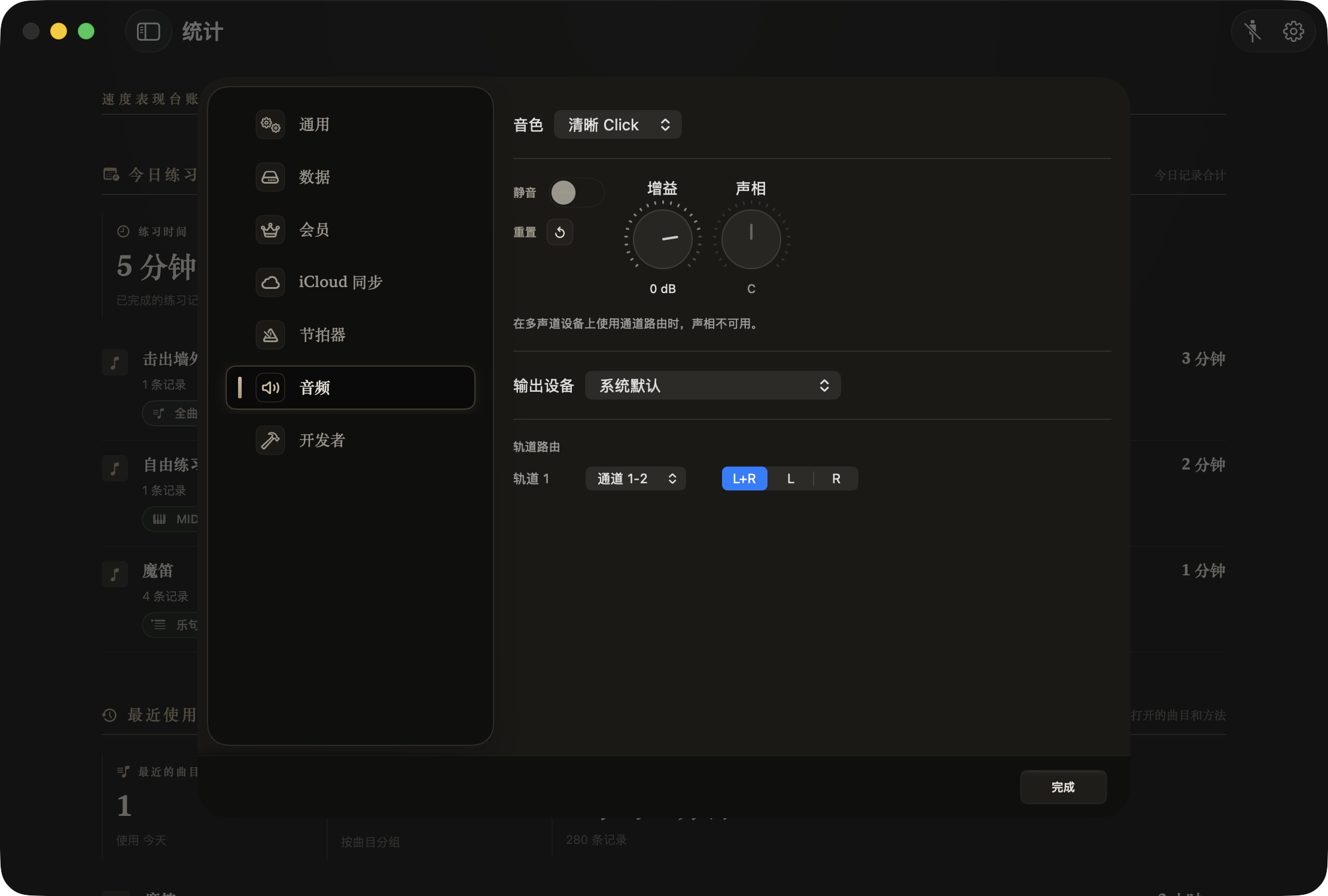The height and width of the screenshot is (896, 1328).
Task: Switch to 节拍器 settings
Action: point(351,335)
